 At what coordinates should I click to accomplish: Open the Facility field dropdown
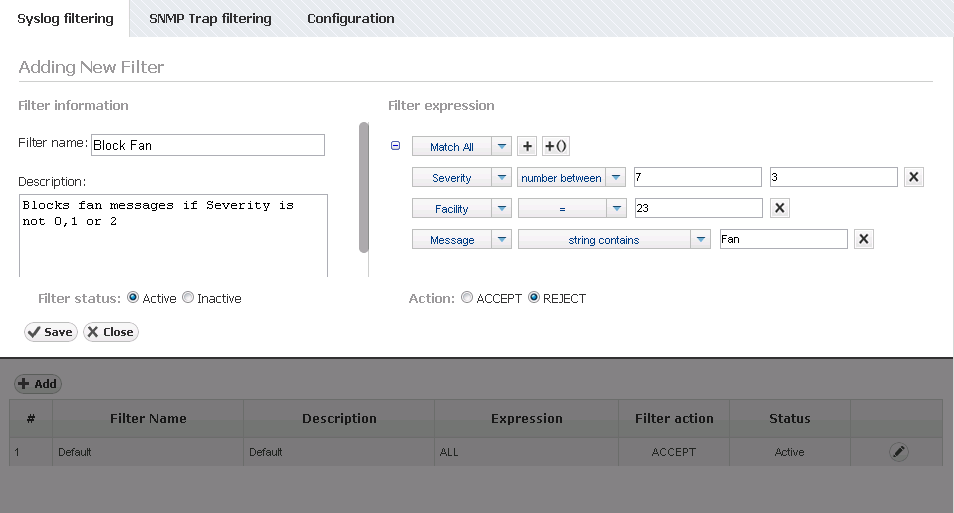[x=501, y=209]
